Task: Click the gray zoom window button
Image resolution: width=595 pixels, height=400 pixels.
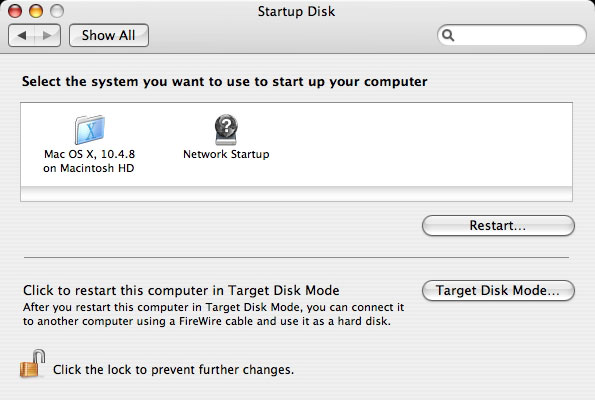Action: click(57, 11)
